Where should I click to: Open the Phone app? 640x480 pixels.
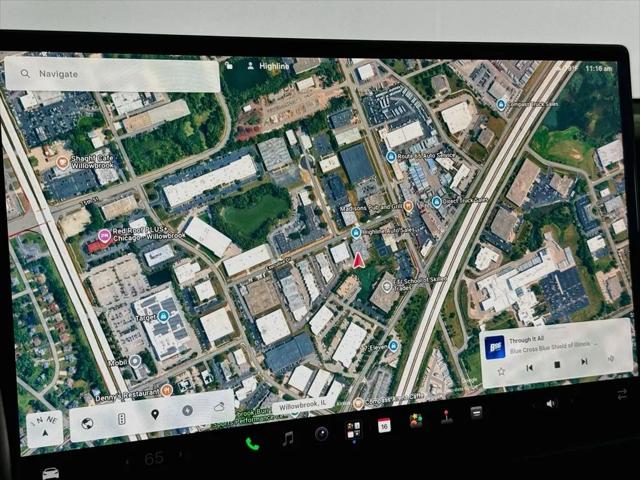[253, 444]
